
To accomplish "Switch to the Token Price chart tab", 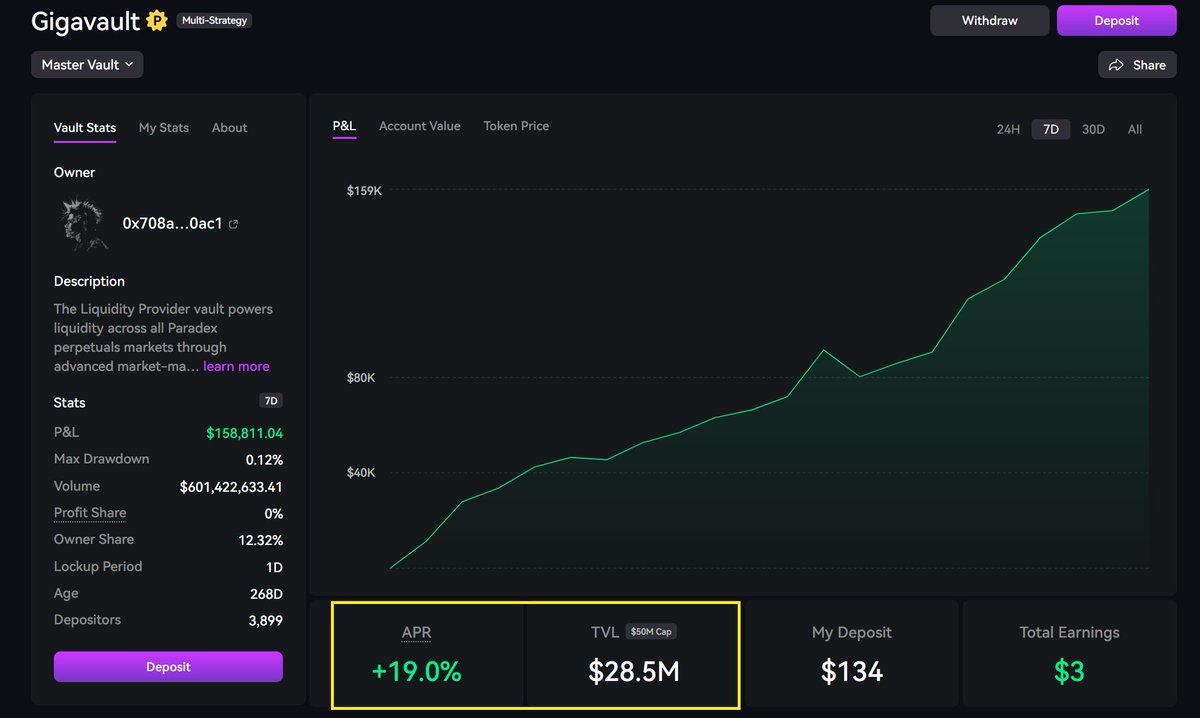I will click(516, 126).
